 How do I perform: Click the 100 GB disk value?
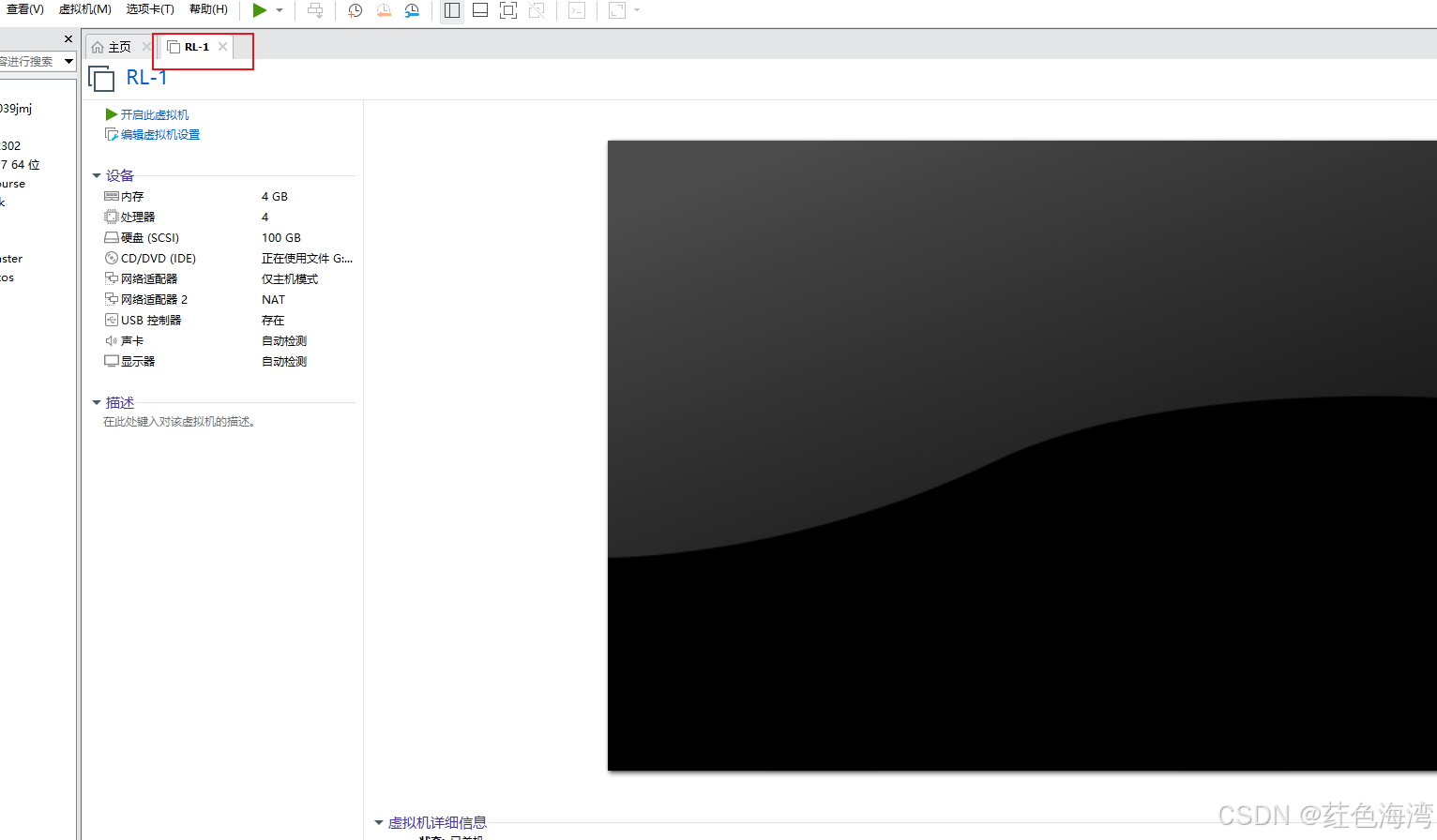(281, 238)
